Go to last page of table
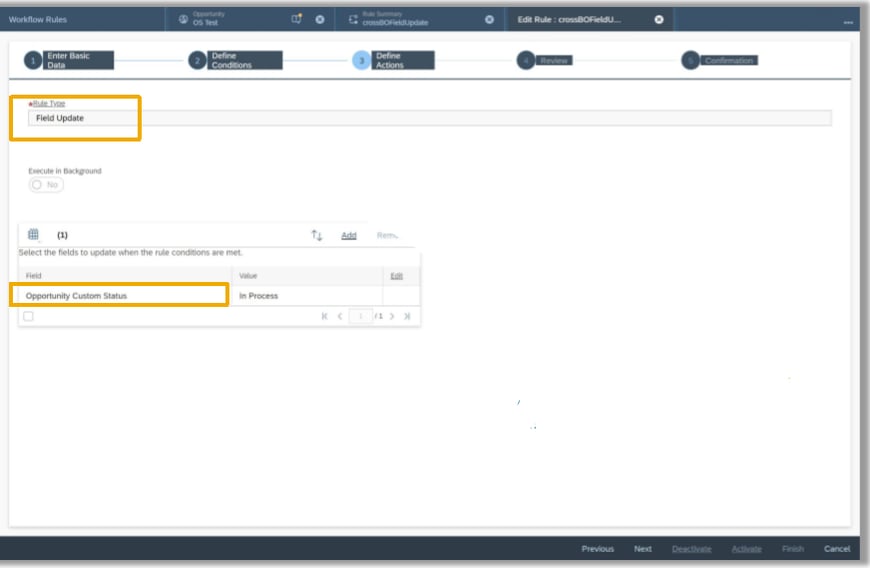Screen dimensions: 870x568 click(407, 316)
